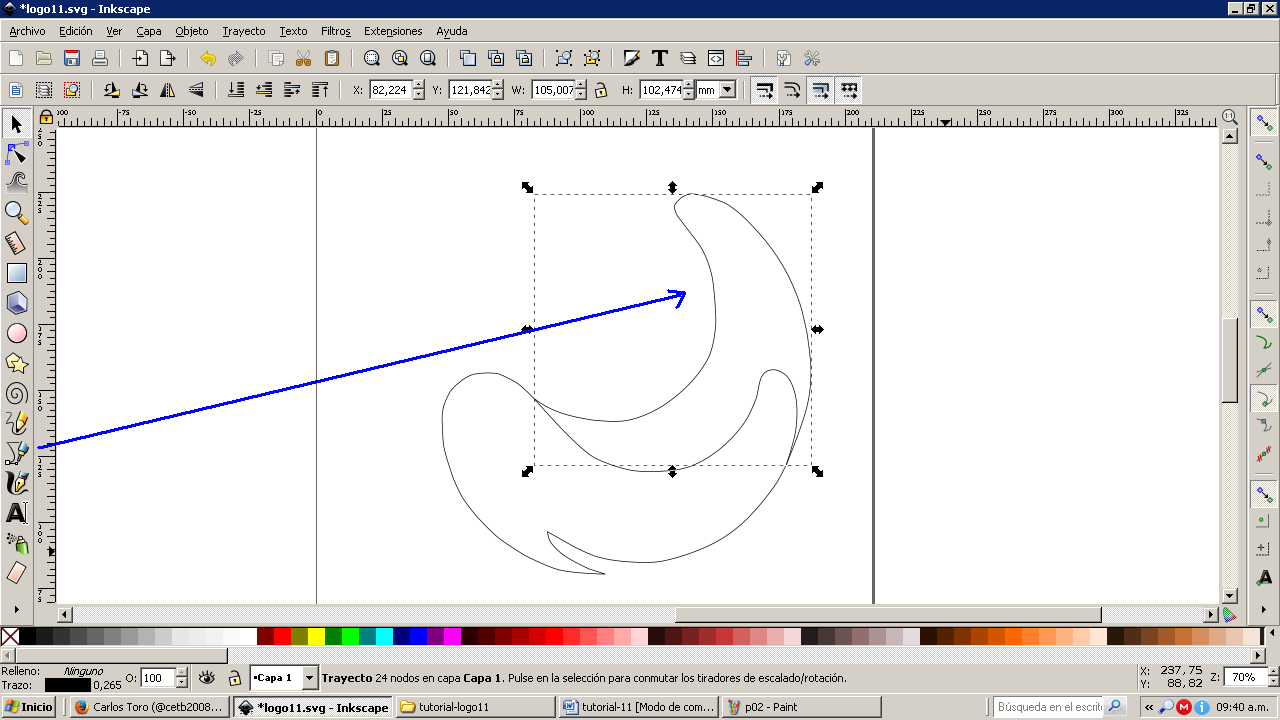
Task: Select the Bezier pen tool
Action: [16, 453]
